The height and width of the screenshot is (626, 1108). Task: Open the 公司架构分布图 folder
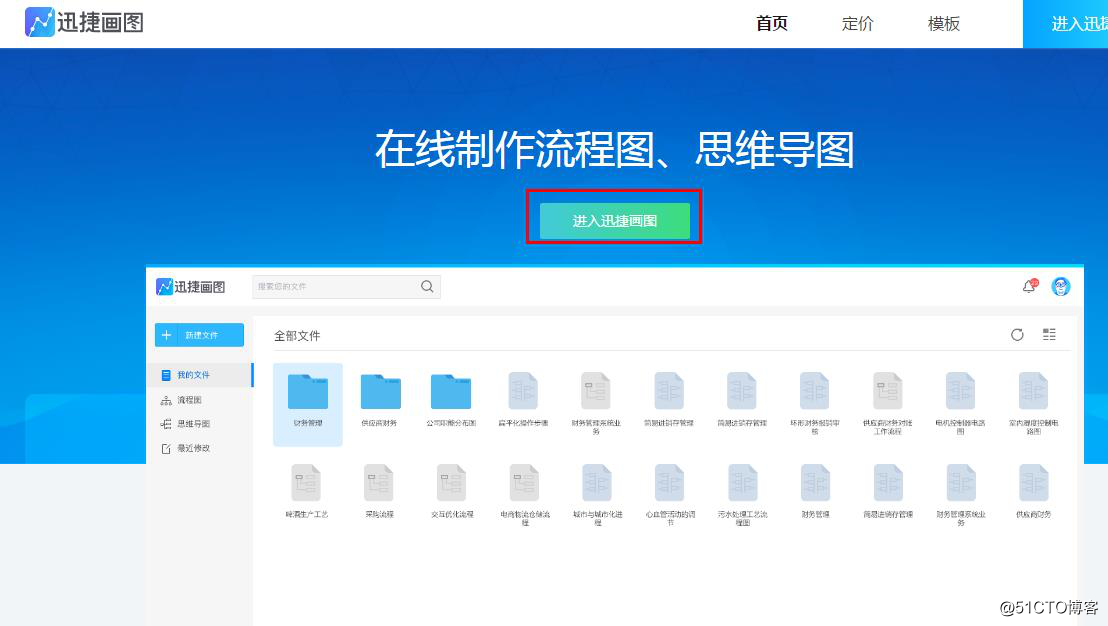pyautogui.click(x=451, y=400)
